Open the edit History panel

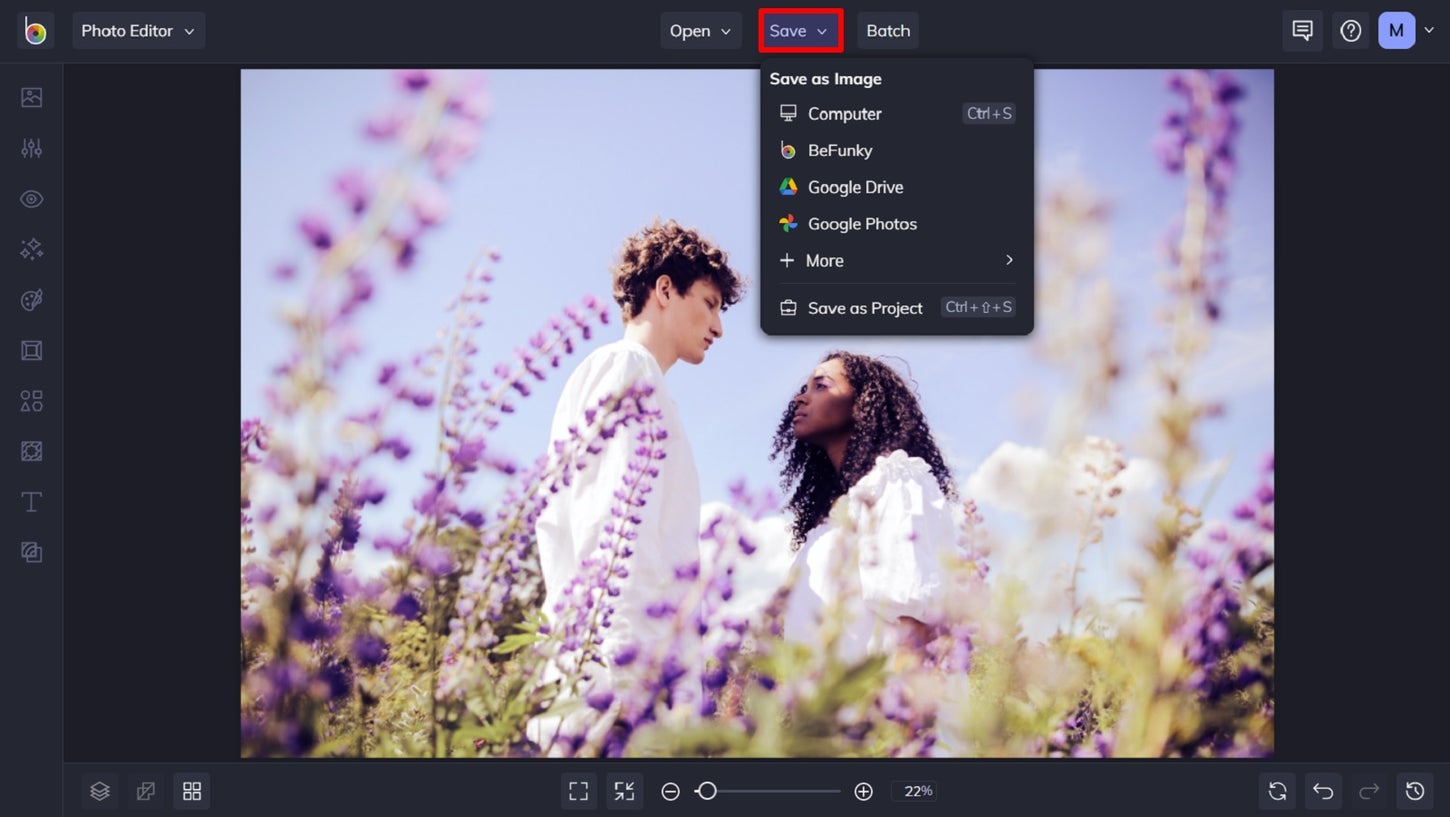coord(1415,791)
